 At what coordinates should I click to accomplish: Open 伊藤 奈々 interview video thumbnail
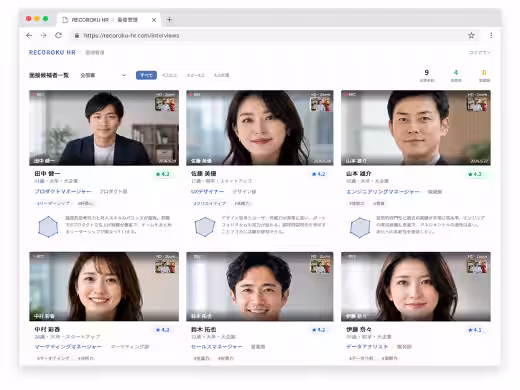(x=416, y=286)
